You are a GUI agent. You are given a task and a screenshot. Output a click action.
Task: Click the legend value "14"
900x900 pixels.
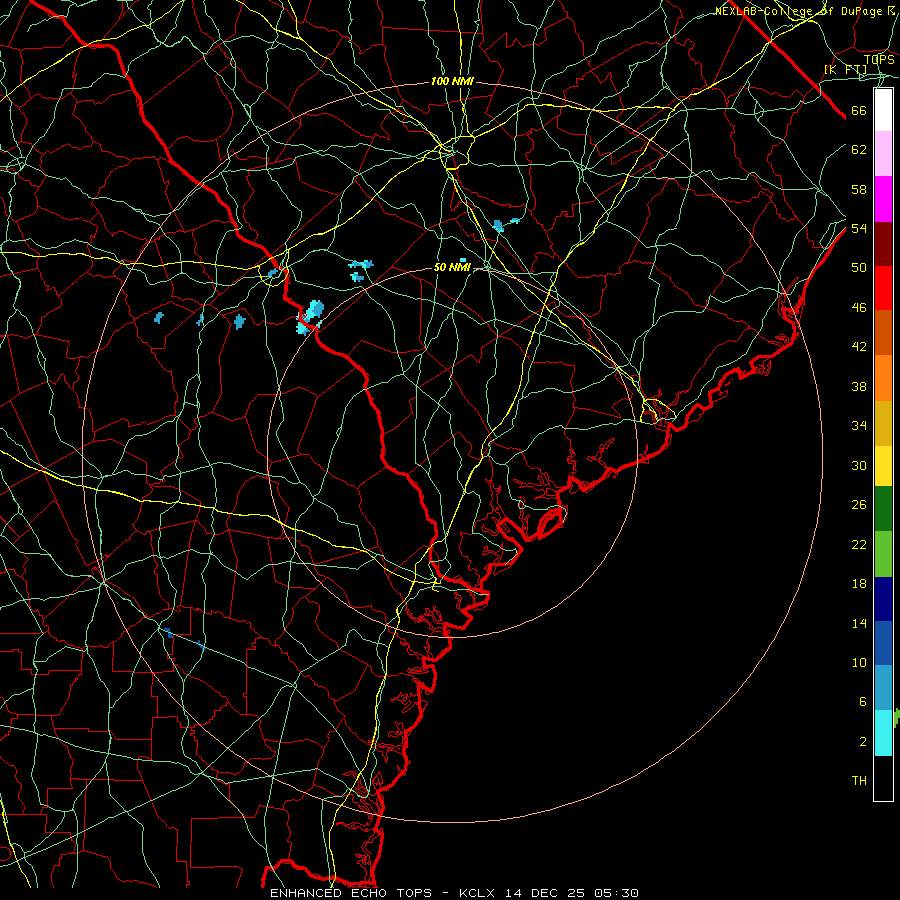(x=859, y=623)
